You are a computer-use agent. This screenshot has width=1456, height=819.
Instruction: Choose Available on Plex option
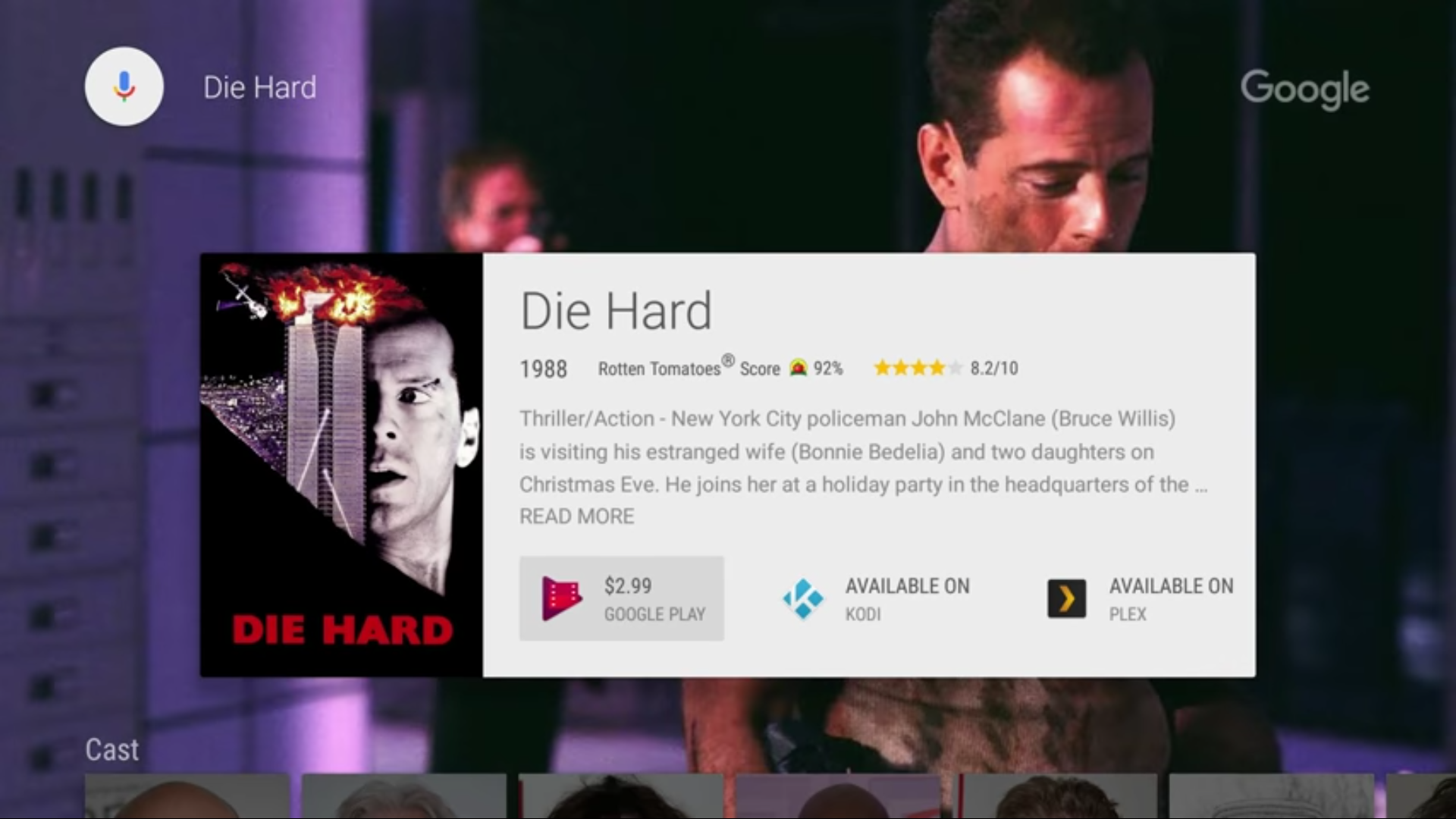[1141, 598]
